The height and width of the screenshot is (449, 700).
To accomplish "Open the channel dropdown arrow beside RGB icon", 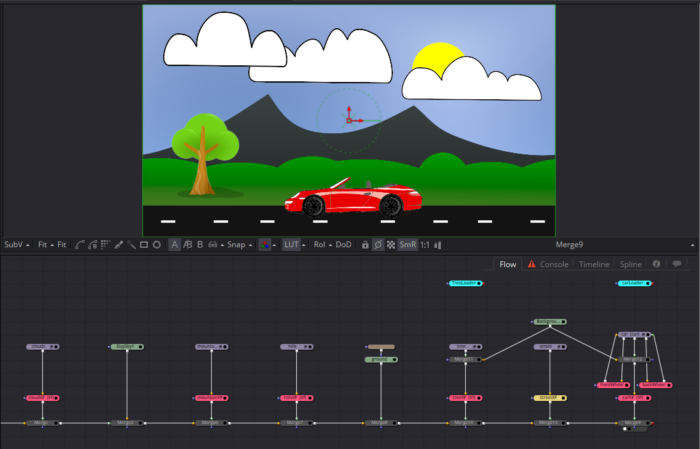I will point(274,245).
